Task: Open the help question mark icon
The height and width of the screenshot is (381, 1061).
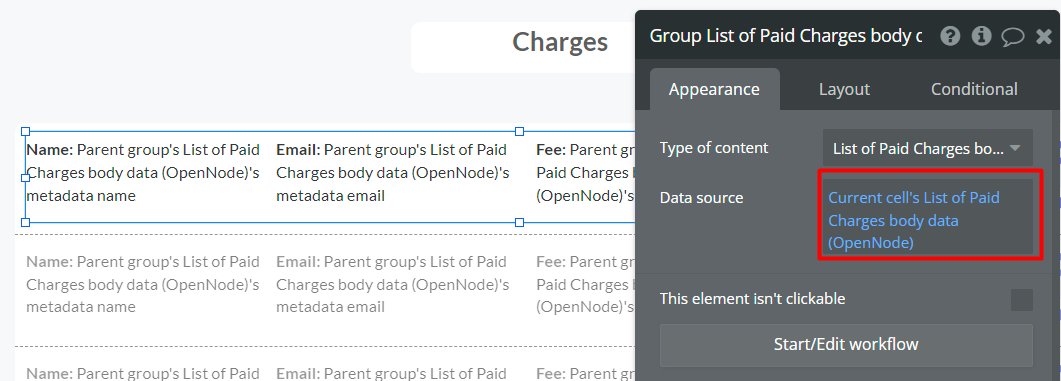Action: point(950,36)
